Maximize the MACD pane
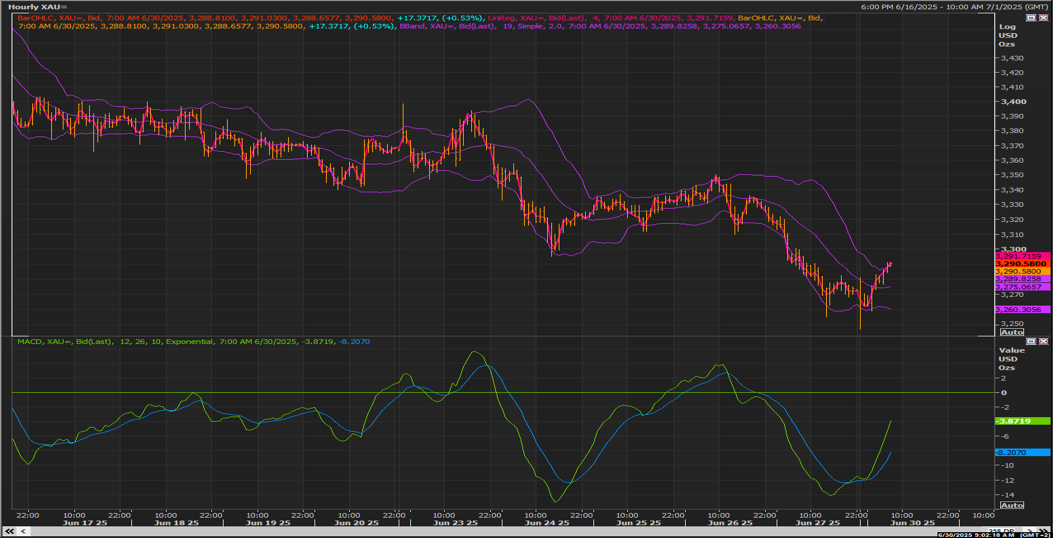1053x538 pixels. (1031, 341)
